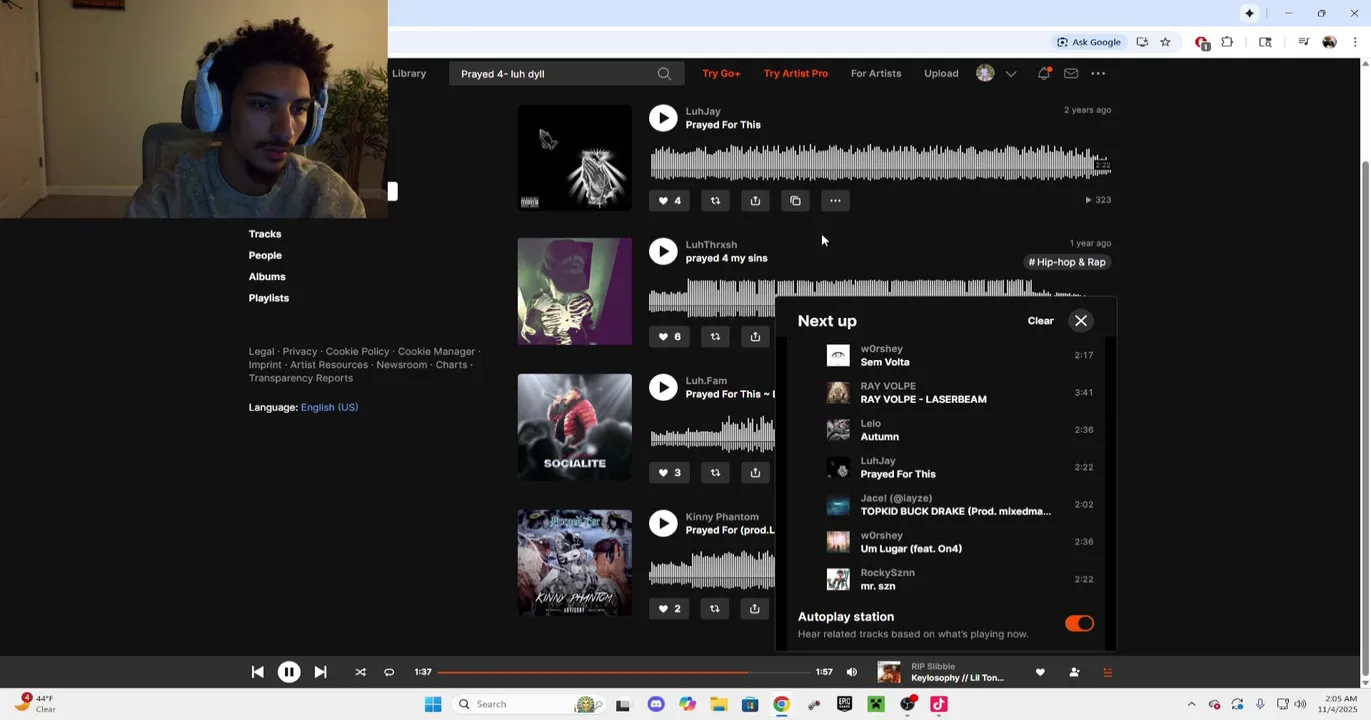Viewport: 1371px width, 720px height.
Task: Filter search results by Tracks
Action: tap(265, 234)
